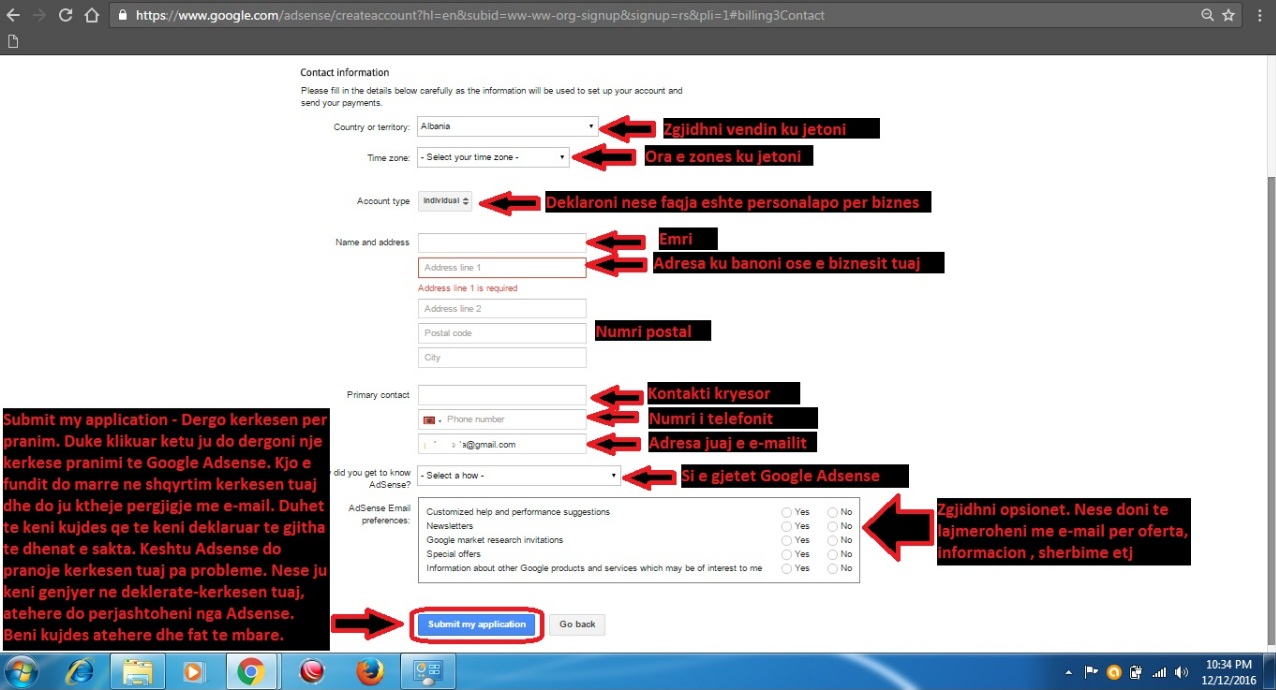Click the gmail.com email address field

tap(502, 444)
